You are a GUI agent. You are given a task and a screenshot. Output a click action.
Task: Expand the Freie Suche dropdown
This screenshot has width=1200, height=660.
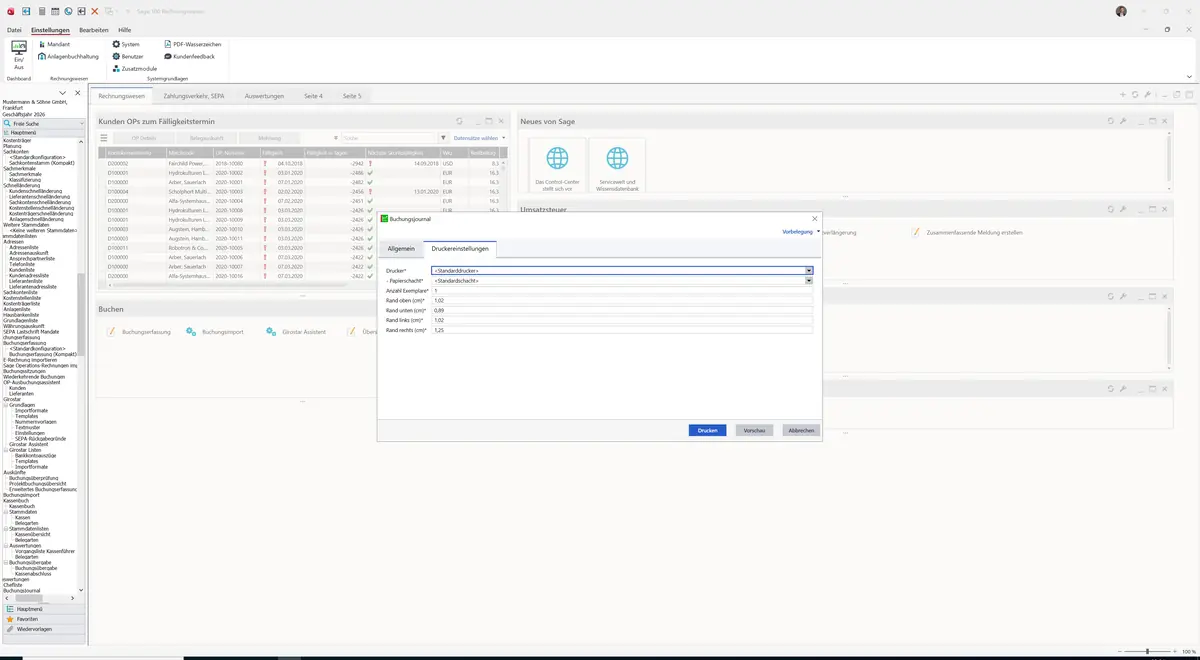tap(82, 124)
